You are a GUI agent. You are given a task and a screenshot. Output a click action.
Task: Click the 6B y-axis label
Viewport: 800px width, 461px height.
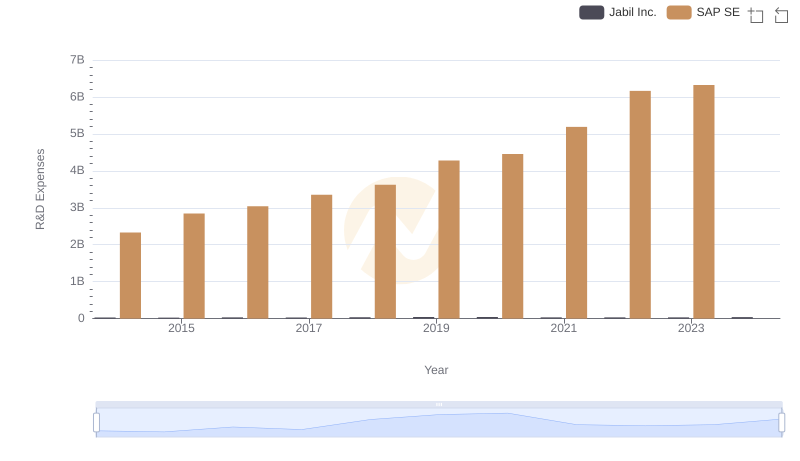77,97
